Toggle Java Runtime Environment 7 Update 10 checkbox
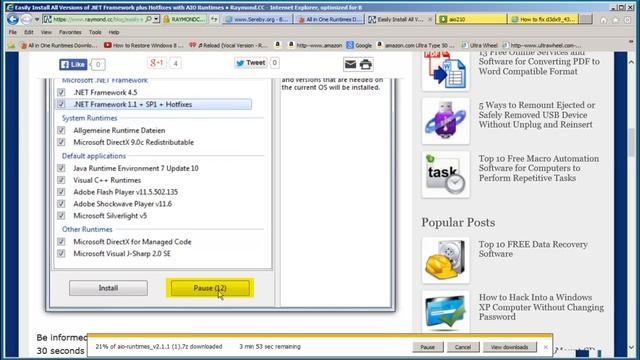Viewport: 640px width, 360px height. pyautogui.click(x=61, y=168)
